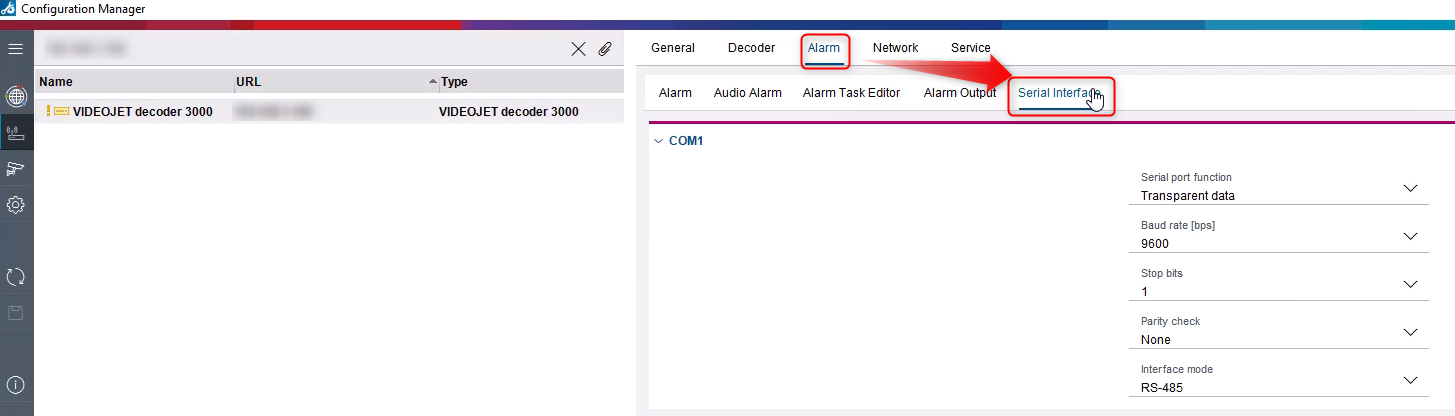Sort device list by Name column
Image resolution: width=1455 pixels, height=416 pixels.
pos(134,82)
